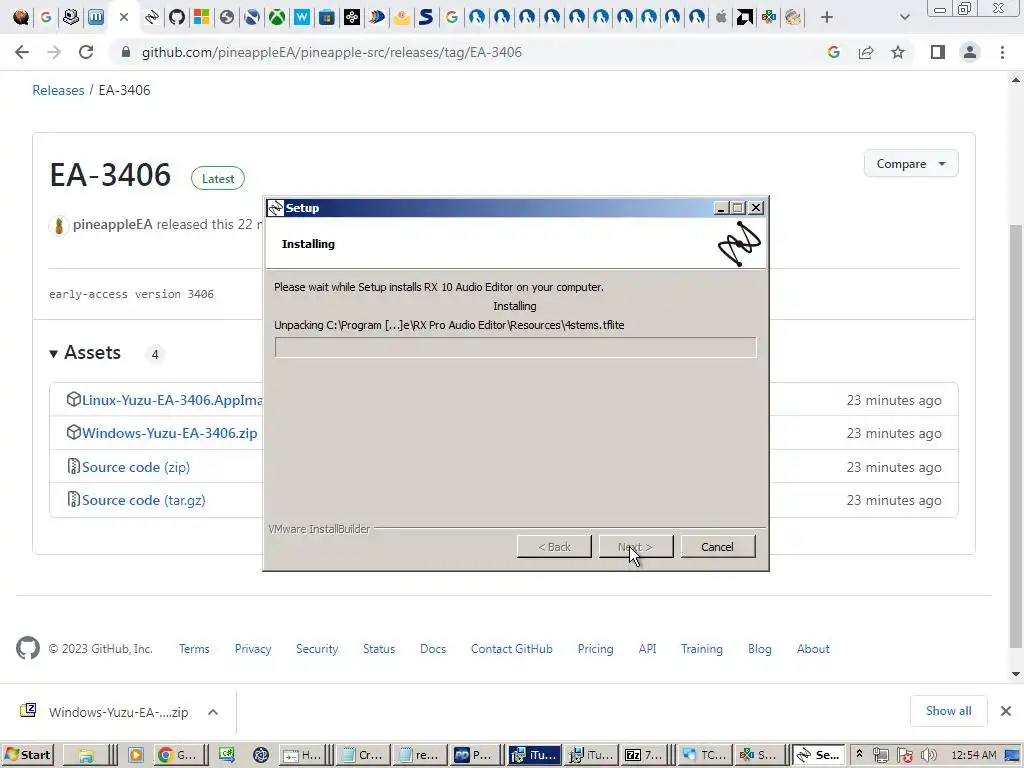Open the Training footer link

coord(701,648)
